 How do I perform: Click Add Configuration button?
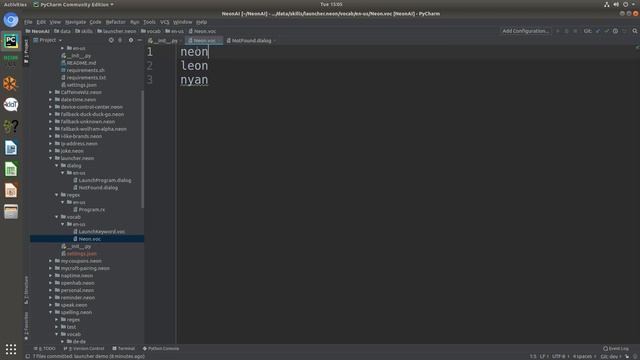pyautogui.click(x=525, y=31)
